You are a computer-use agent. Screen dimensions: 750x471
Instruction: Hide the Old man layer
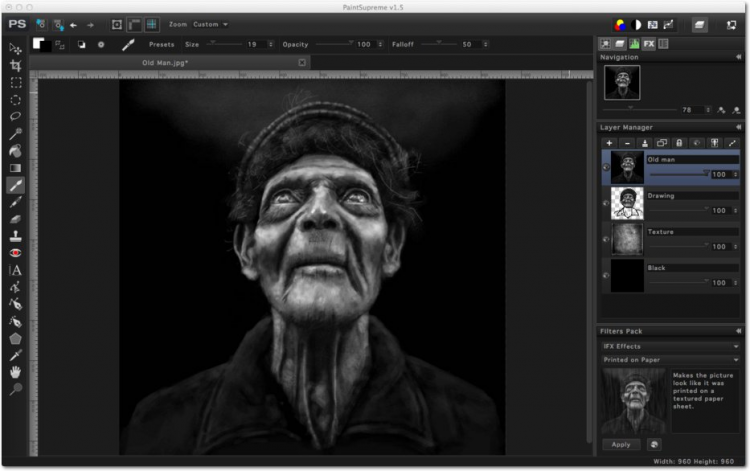(x=606, y=168)
